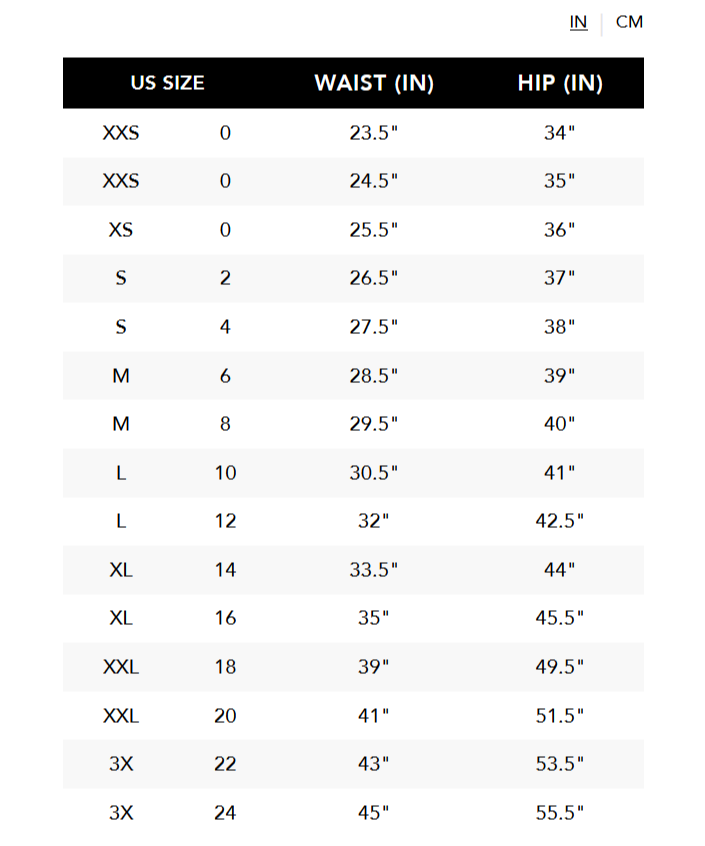Click the 35" waist value in size 16 row
Image resolution: width=705 pixels, height=846 pixels.
pos(373,618)
